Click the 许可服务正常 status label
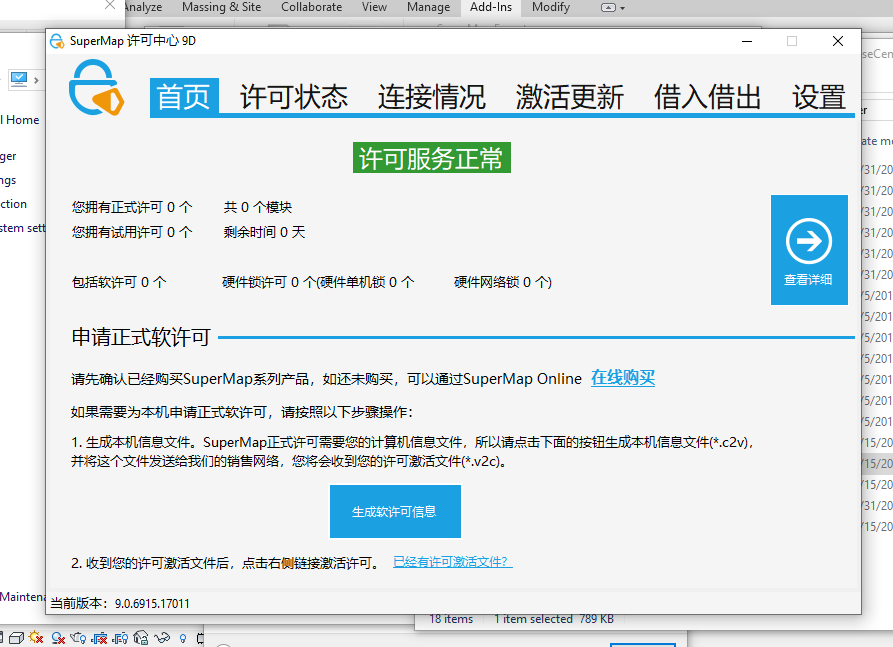 tap(432, 158)
